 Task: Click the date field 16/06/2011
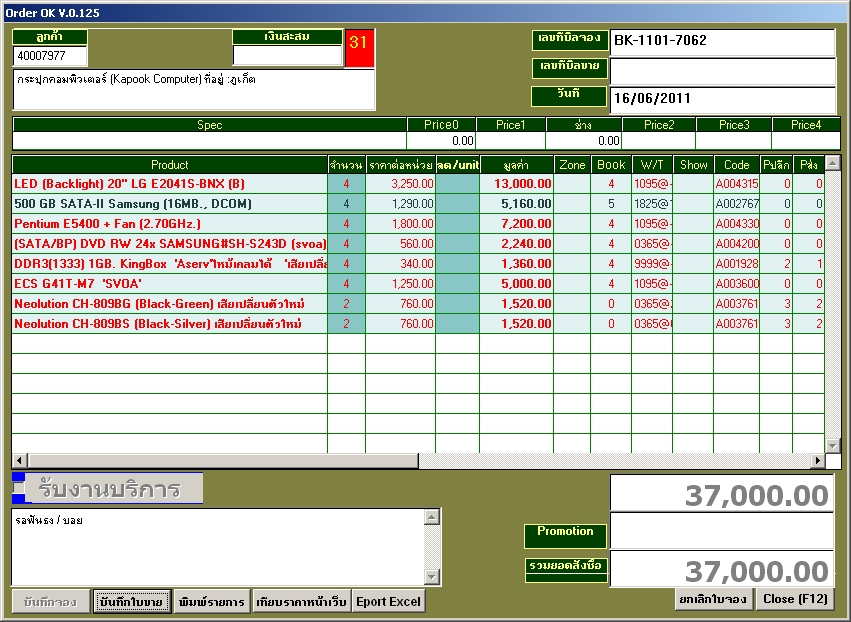722,99
